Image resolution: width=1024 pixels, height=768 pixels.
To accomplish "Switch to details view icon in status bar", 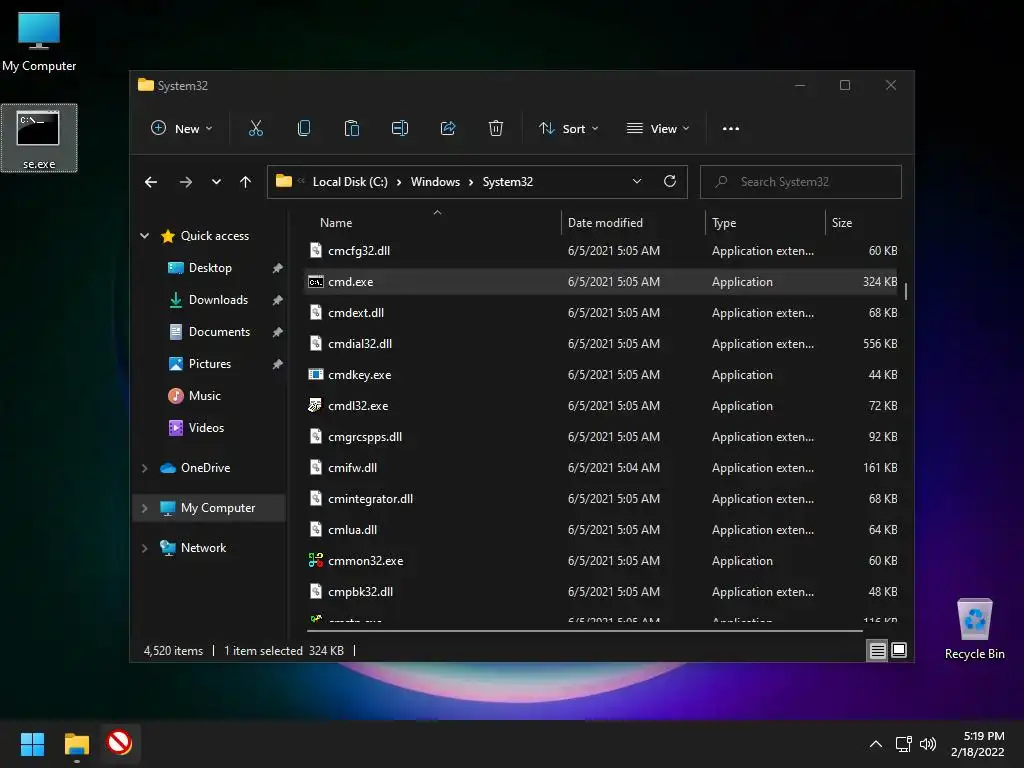I will [877, 650].
